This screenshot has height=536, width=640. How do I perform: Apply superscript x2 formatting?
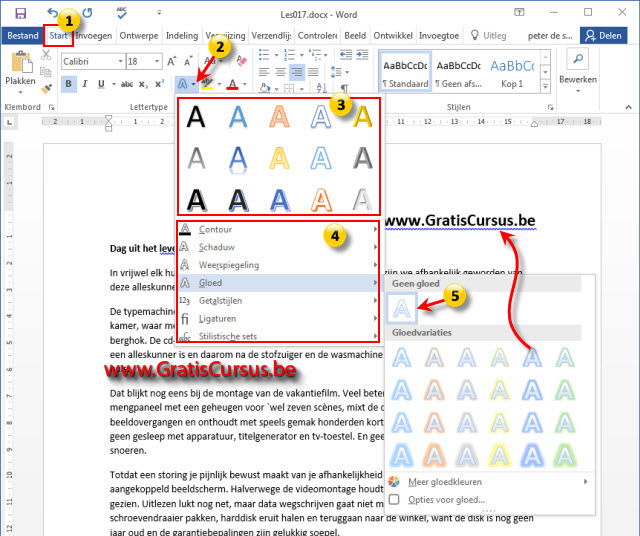click(159, 84)
